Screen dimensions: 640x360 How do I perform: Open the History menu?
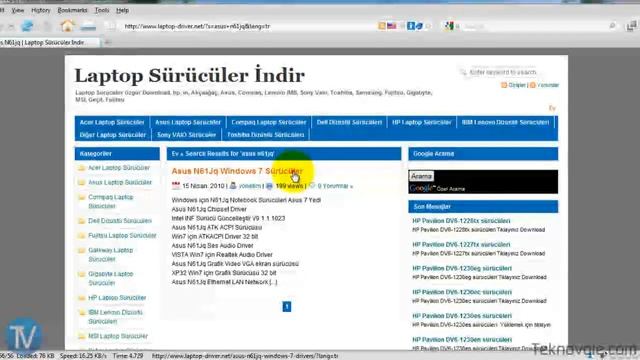40,10
